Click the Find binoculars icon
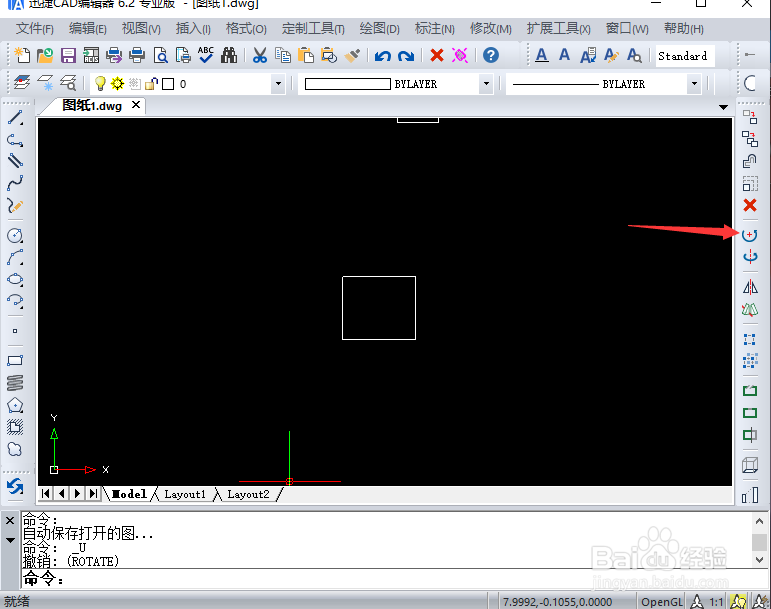Image resolution: width=771 pixels, height=609 pixels. 229,55
